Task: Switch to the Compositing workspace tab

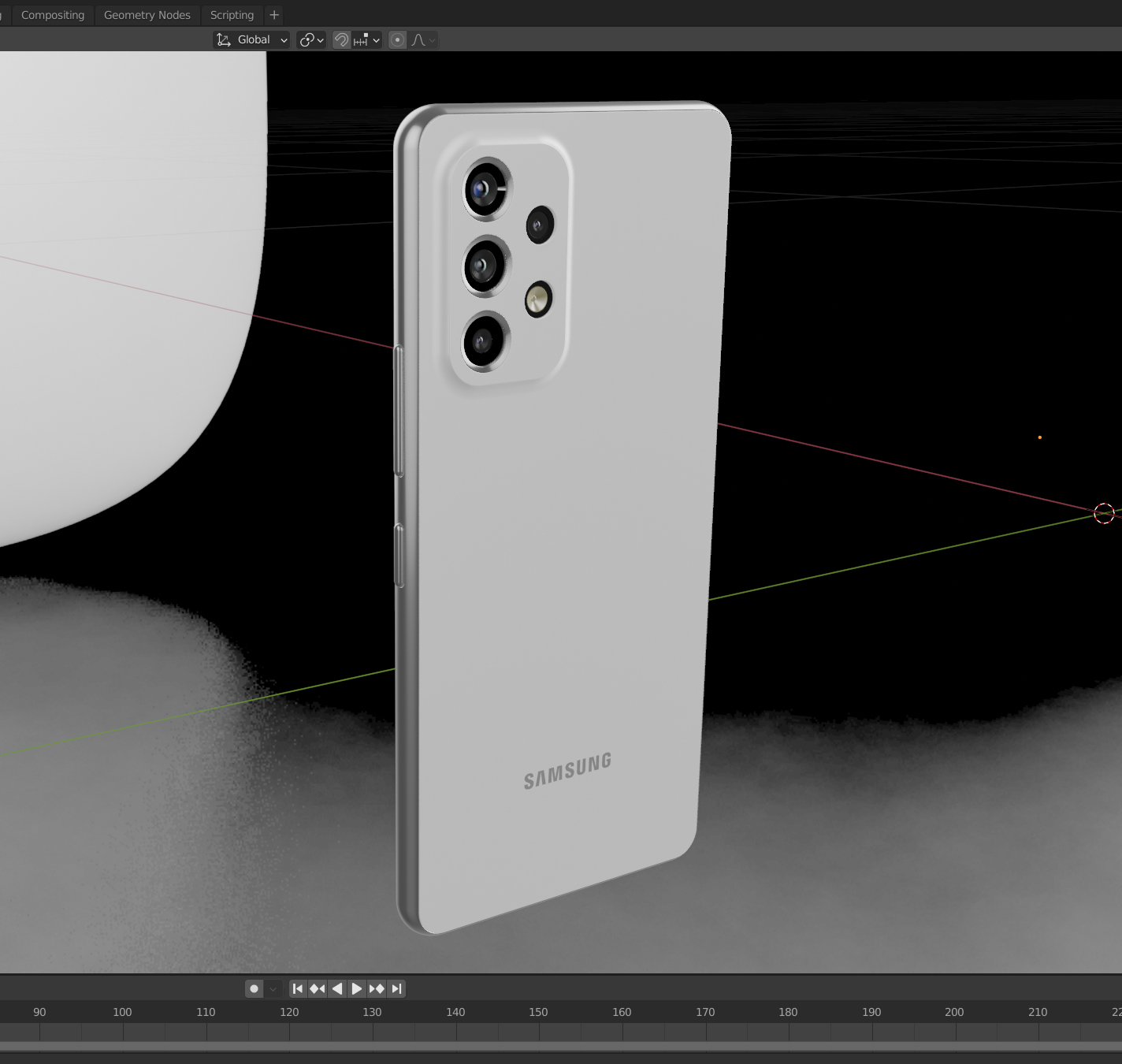Action: (x=53, y=15)
